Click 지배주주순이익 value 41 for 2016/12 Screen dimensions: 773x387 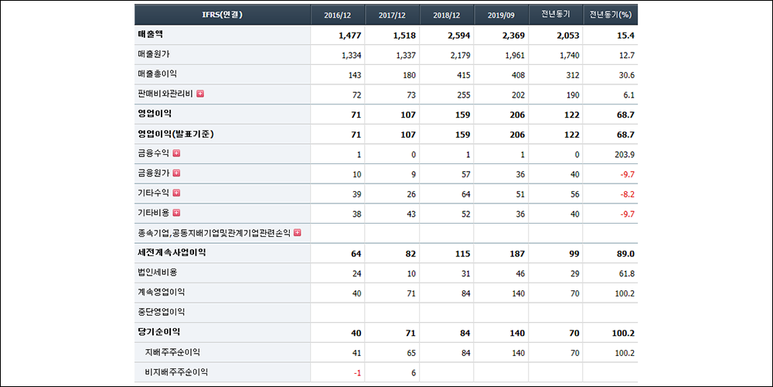coord(357,353)
